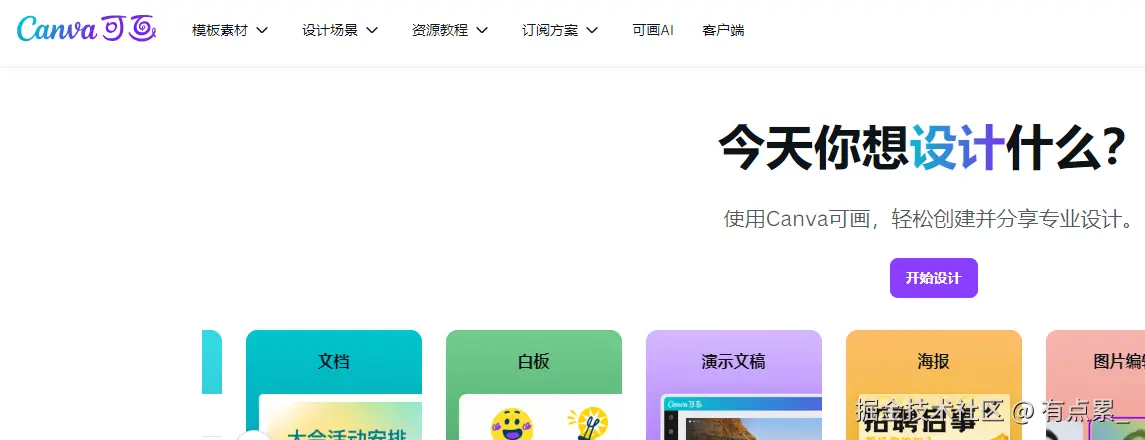Screen dimensions: 1145x440
Task: Expand the 订阅方案 chevron arrow
Action: point(591,31)
